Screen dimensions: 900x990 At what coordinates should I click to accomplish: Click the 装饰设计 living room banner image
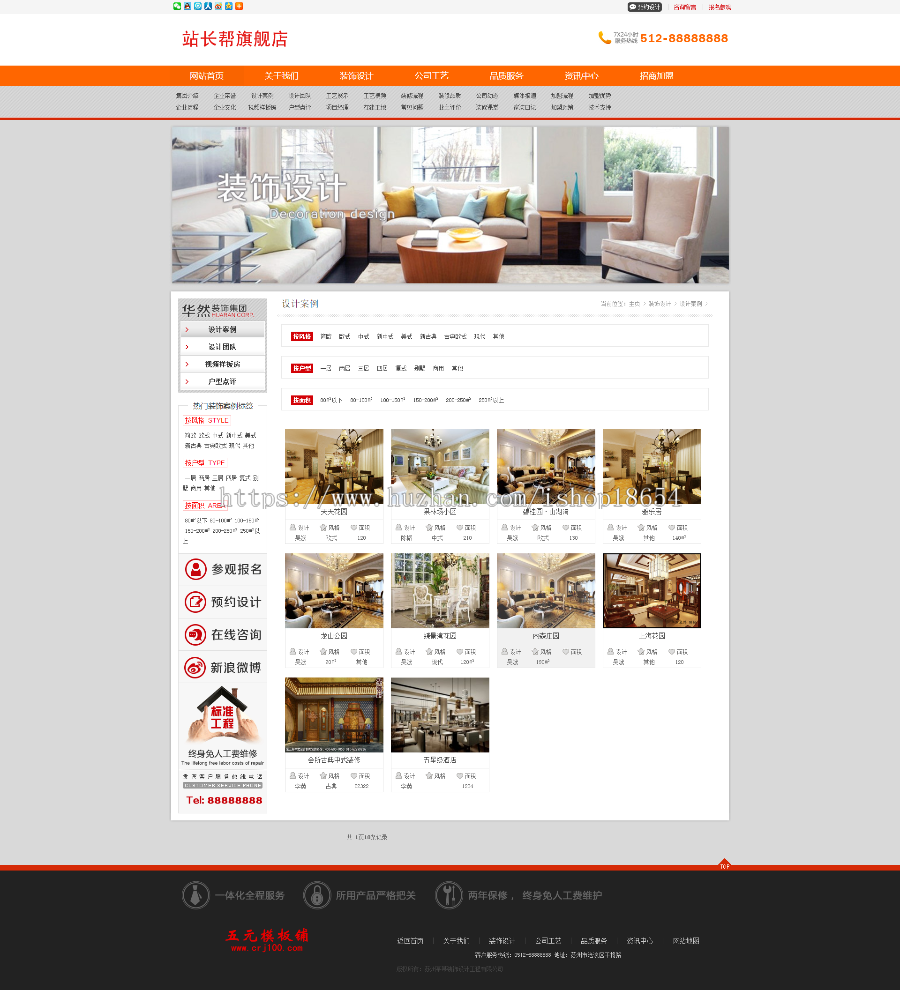(450, 205)
